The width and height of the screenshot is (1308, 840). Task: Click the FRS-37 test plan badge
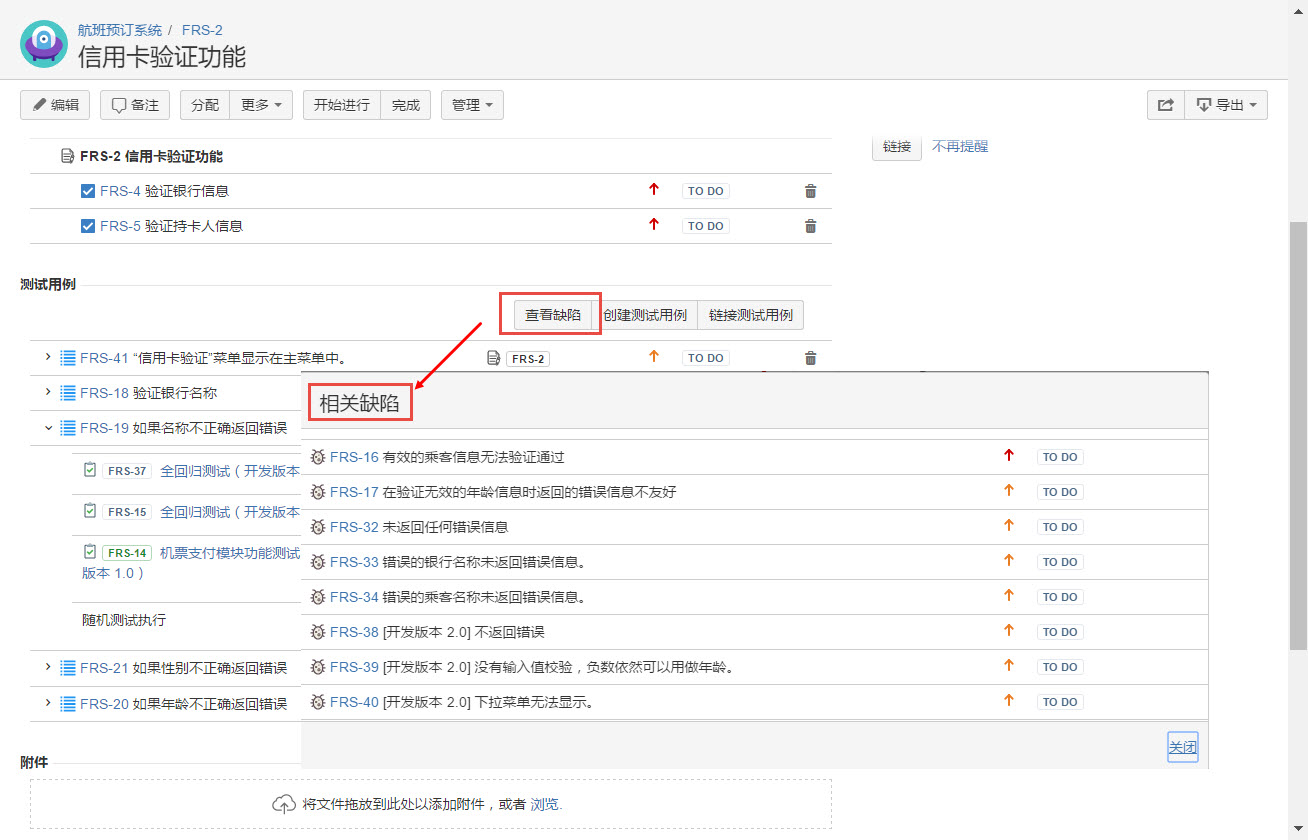pos(127,471)
